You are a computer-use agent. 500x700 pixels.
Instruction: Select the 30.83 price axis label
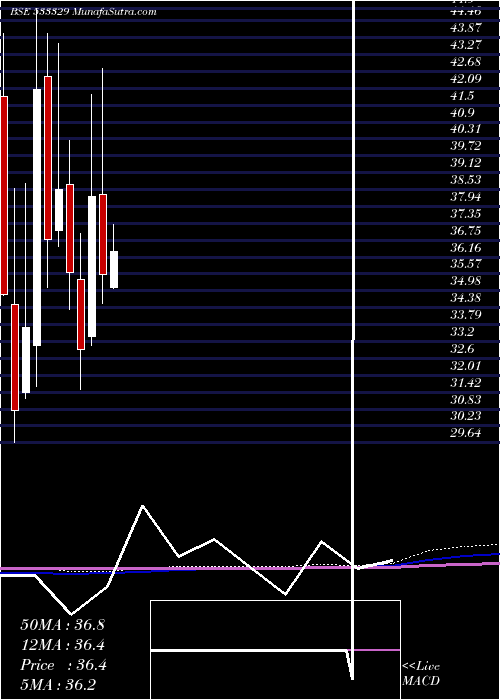tap(466, 399)
